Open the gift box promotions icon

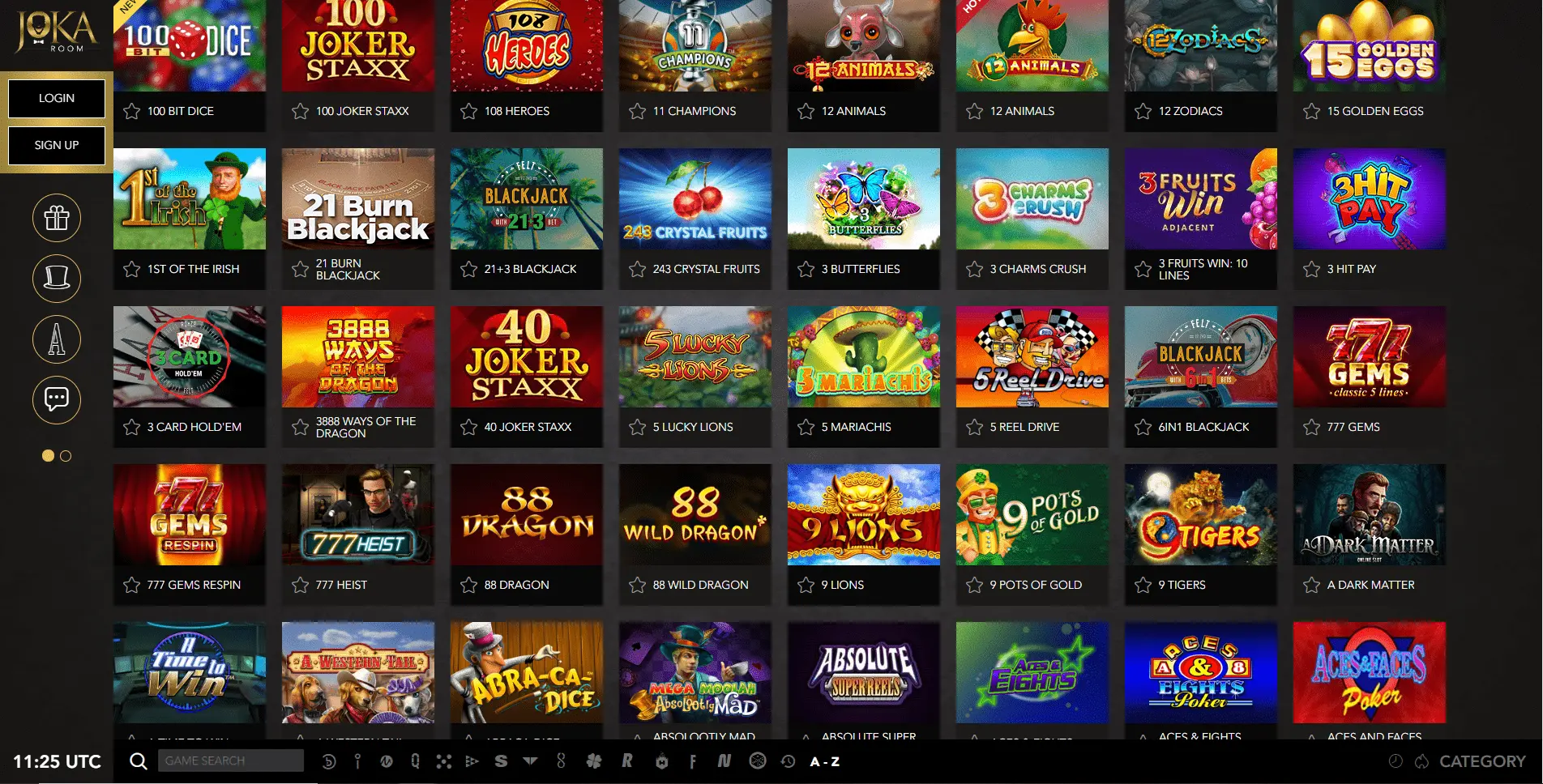point(57,218)
